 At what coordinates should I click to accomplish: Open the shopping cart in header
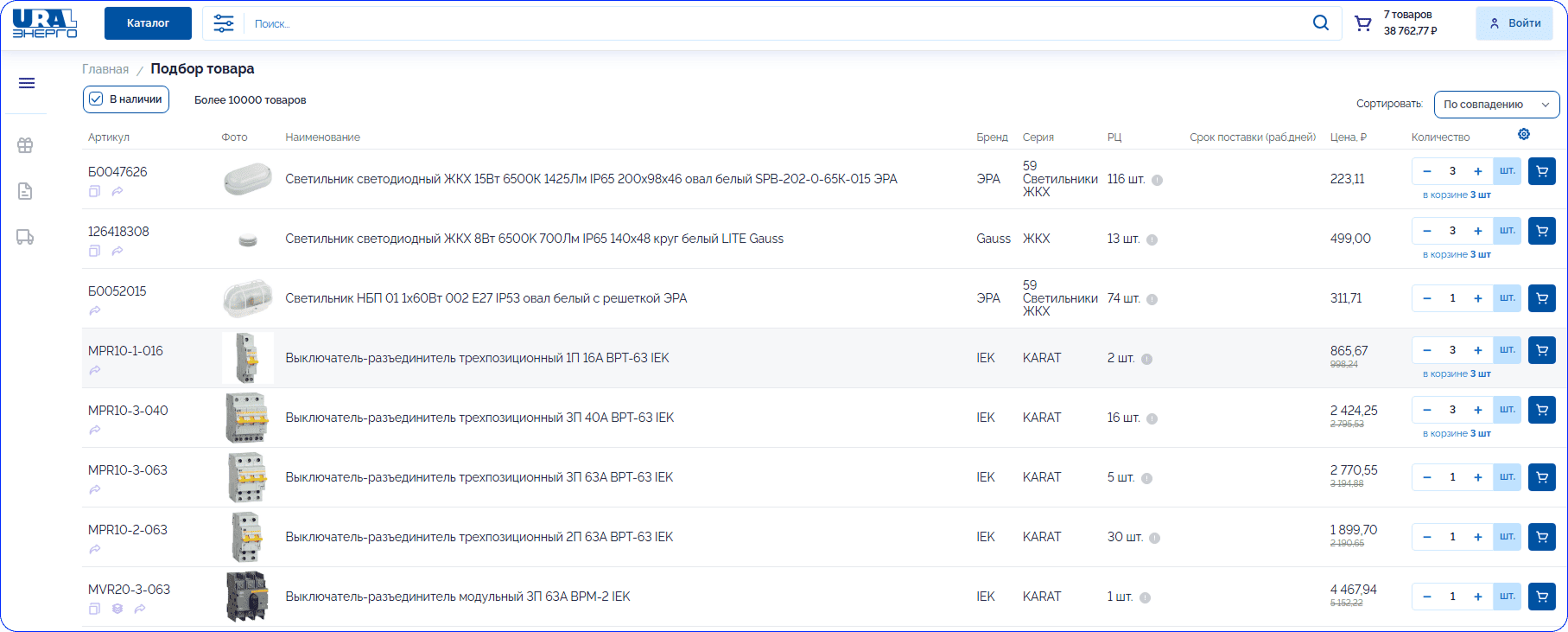1363,23
